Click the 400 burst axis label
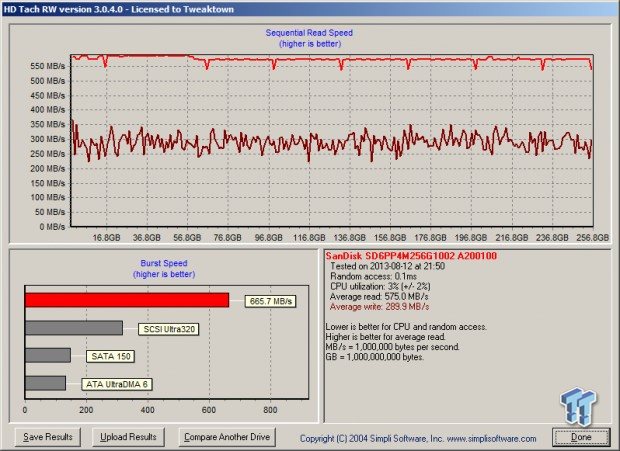The height and width of the screenshot is (451, 620). [147, 410]
